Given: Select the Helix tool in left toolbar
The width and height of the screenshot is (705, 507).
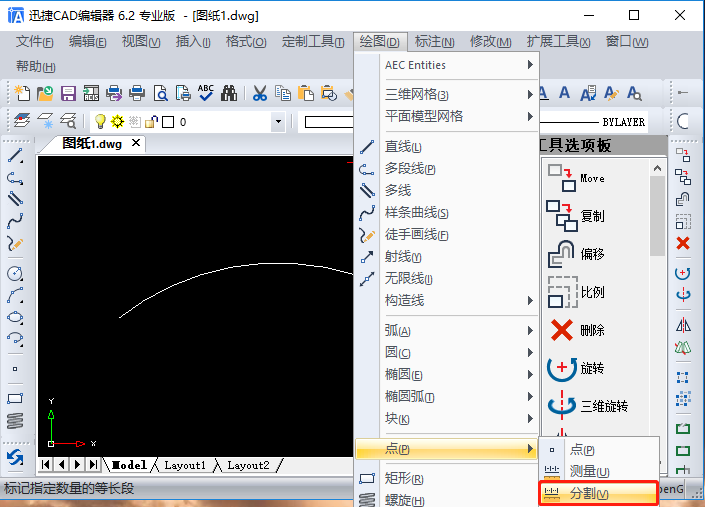Looking at the screenshot, I should (15, 421).
